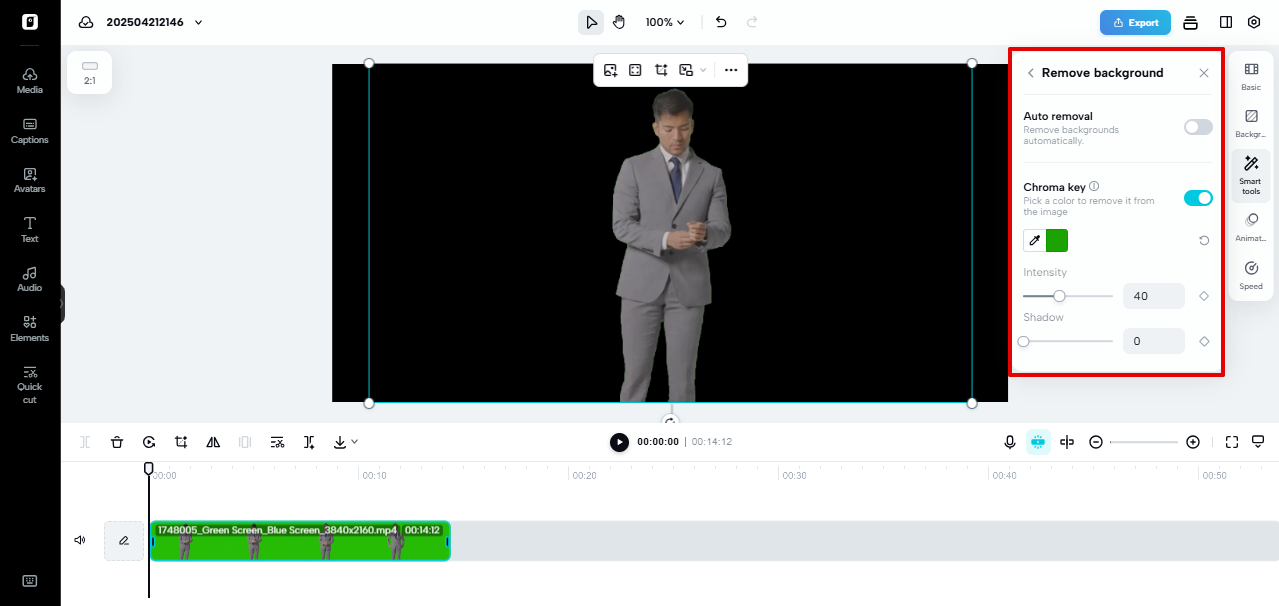This screenshot has height=606, width=1279.
Task: Switch to the Smart tools tab
Action: 1251,176
